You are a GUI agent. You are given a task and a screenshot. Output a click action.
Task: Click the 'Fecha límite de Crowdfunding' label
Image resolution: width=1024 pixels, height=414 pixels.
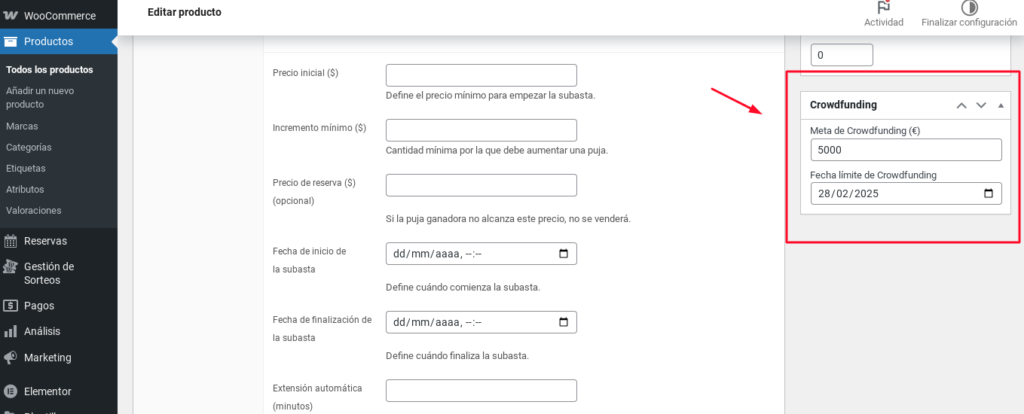[x=874, y=175]
